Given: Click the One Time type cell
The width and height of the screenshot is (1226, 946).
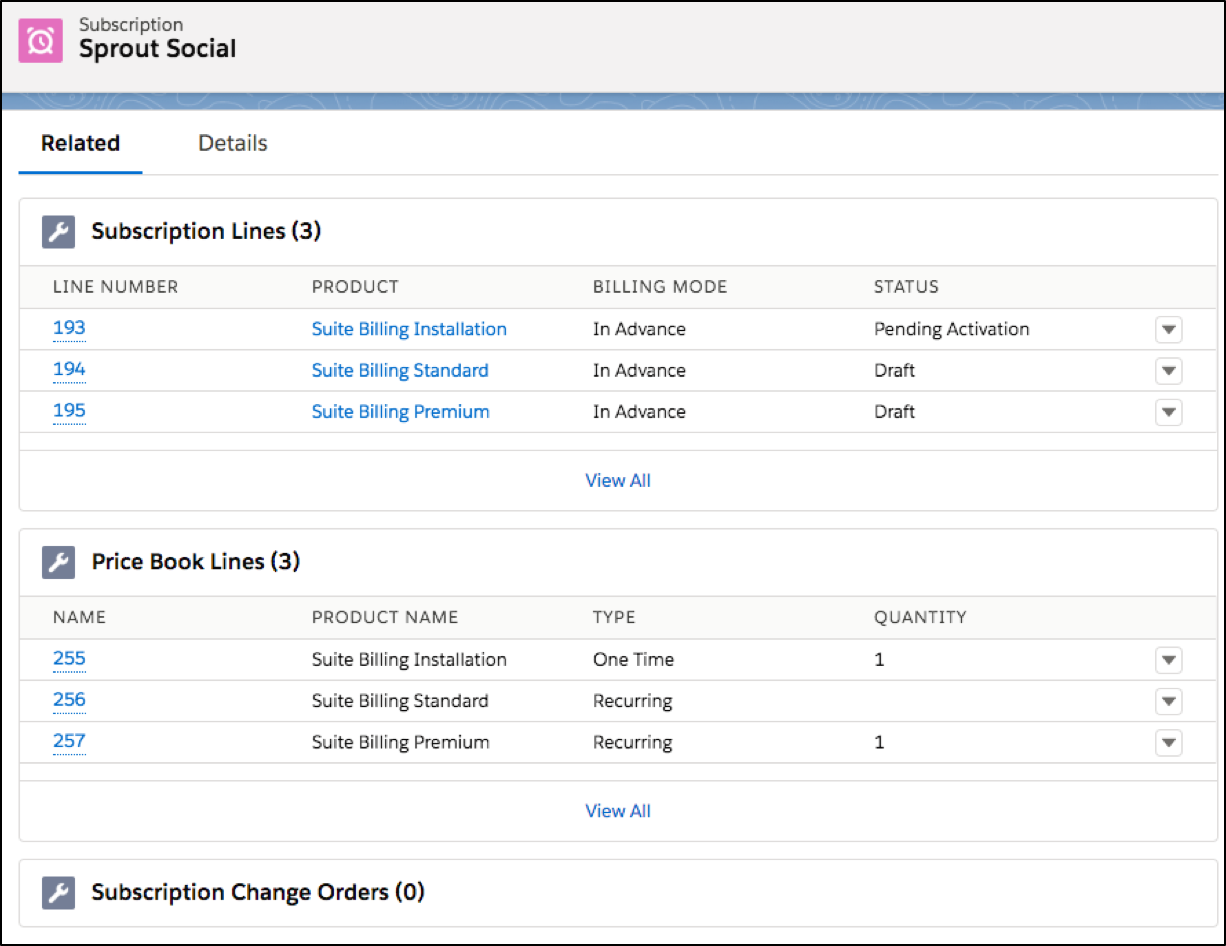Looking at the screenshot, I should (x=633, y=660).
